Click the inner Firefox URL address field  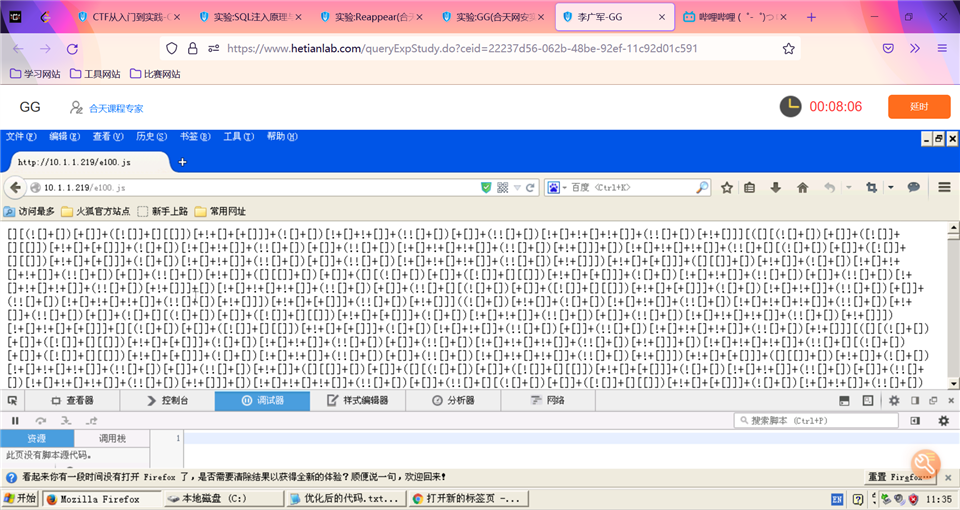click(260, 187)
